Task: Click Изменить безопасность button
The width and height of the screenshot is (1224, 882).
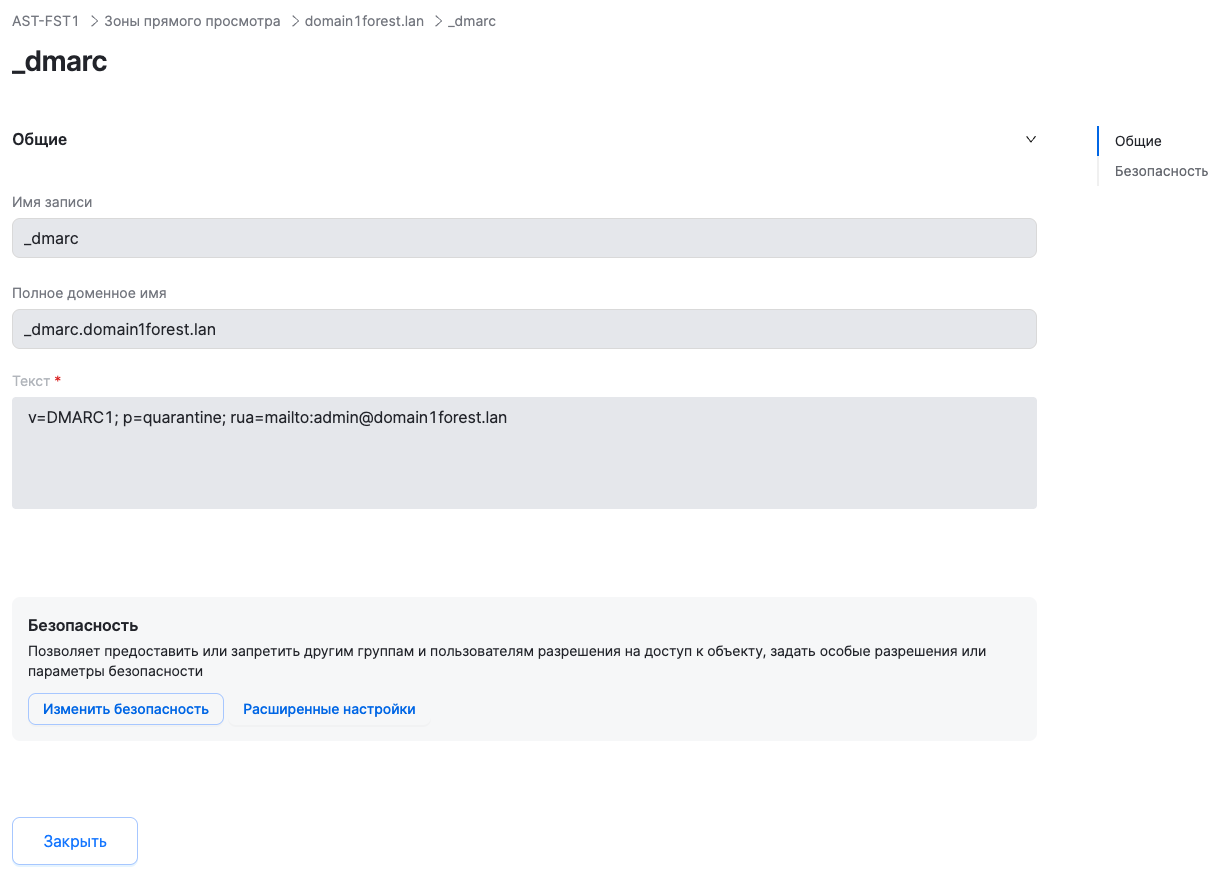Action: click(126, 709)
